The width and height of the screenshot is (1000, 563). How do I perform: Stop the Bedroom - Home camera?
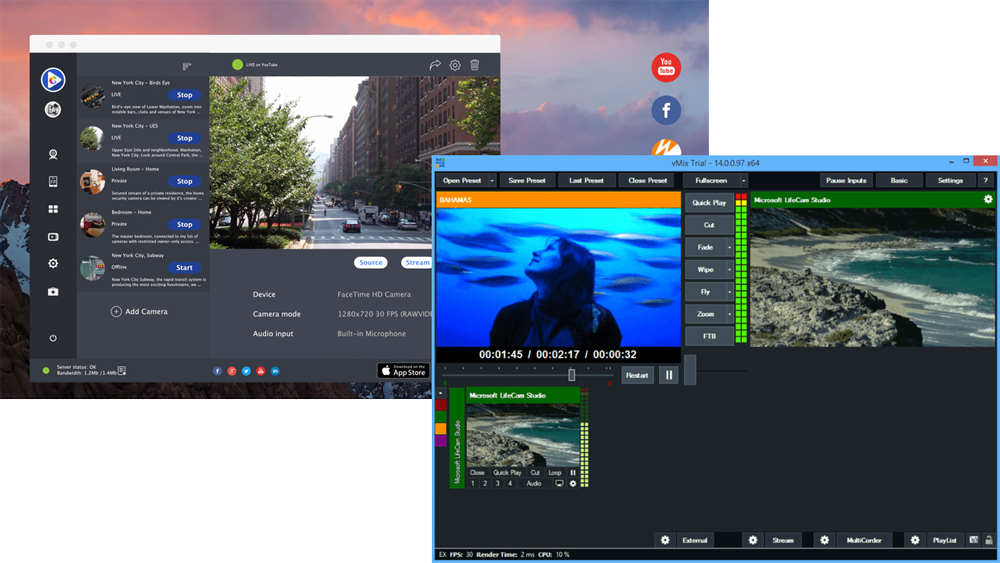tap(185, 224)
